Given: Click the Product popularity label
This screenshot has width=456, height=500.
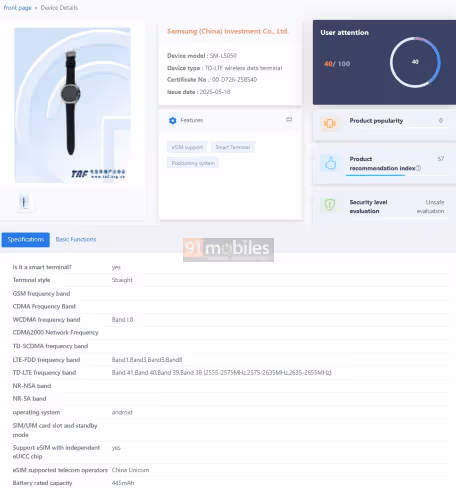Looking at the screenshot, I should 376,121.
